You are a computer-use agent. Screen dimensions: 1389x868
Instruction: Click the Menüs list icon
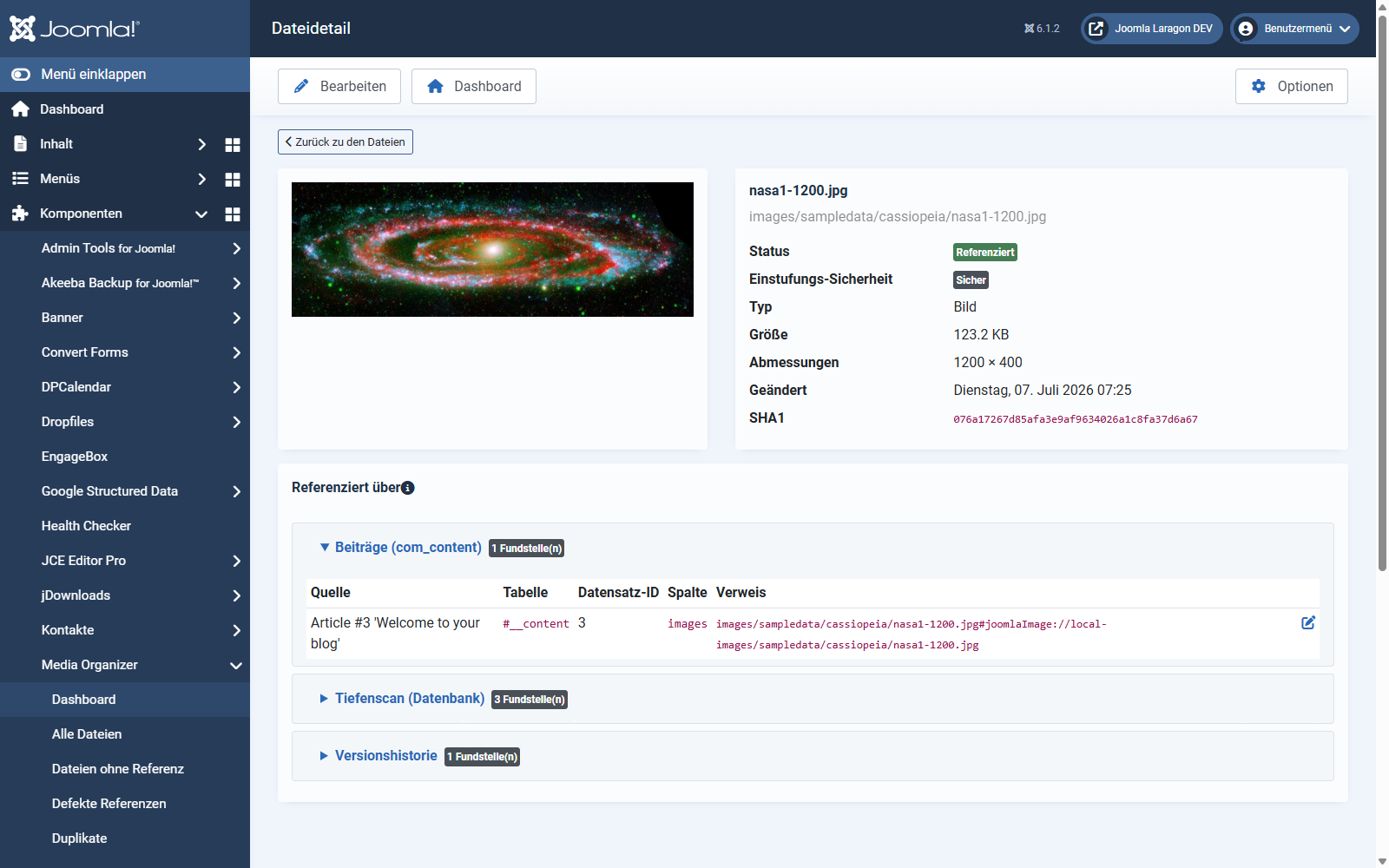(20, 179)
